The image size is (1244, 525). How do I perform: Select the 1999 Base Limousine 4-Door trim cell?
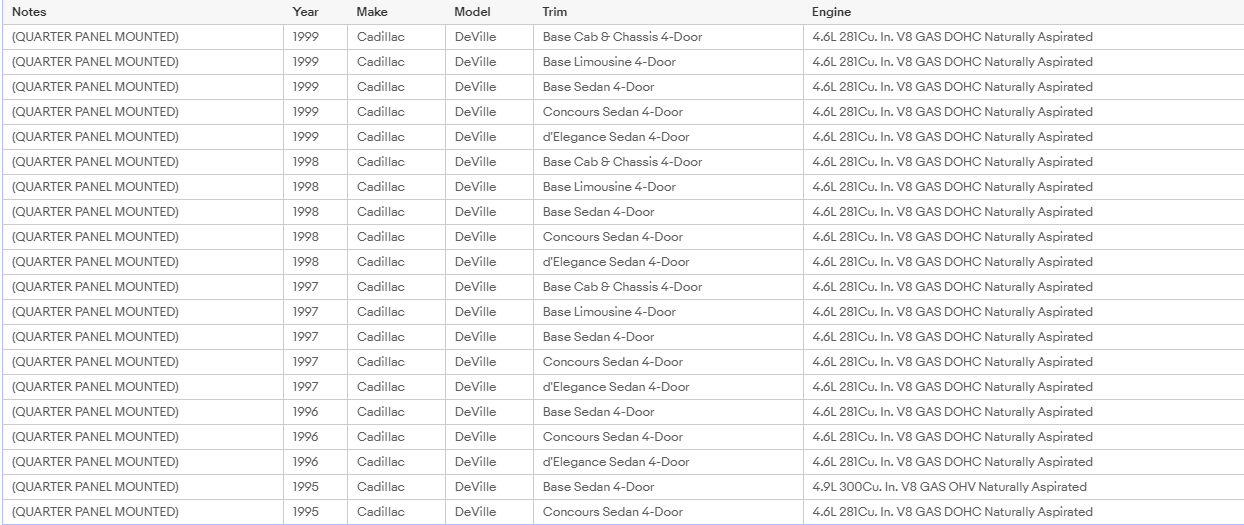[x=669, y=62]
